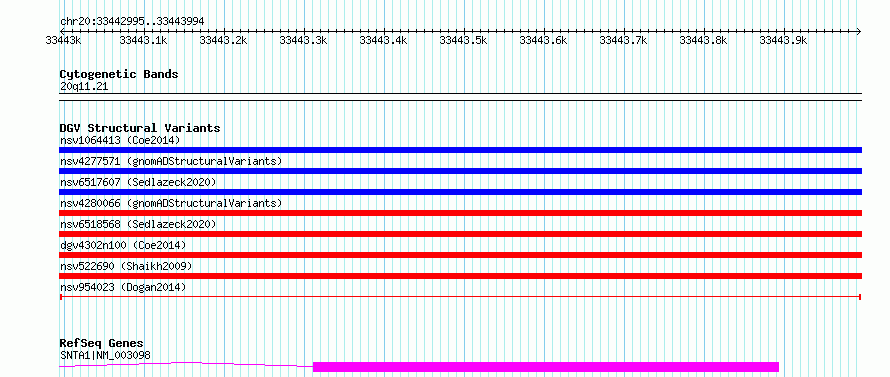
Task: Click the red bar under dgv4302n100
Action: point(460,255)
